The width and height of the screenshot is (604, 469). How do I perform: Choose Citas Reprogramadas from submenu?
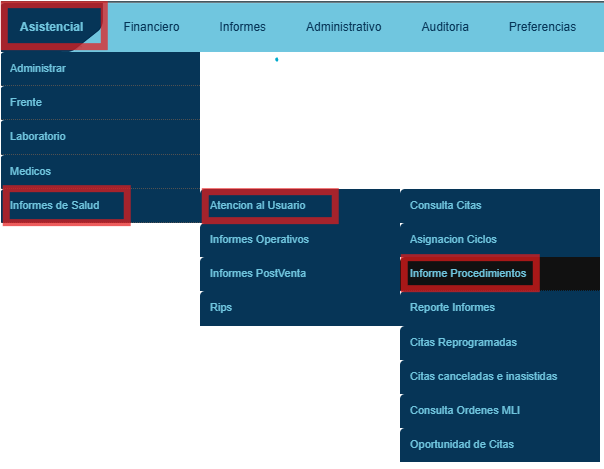pyautogui.click(x=463, y=341)
